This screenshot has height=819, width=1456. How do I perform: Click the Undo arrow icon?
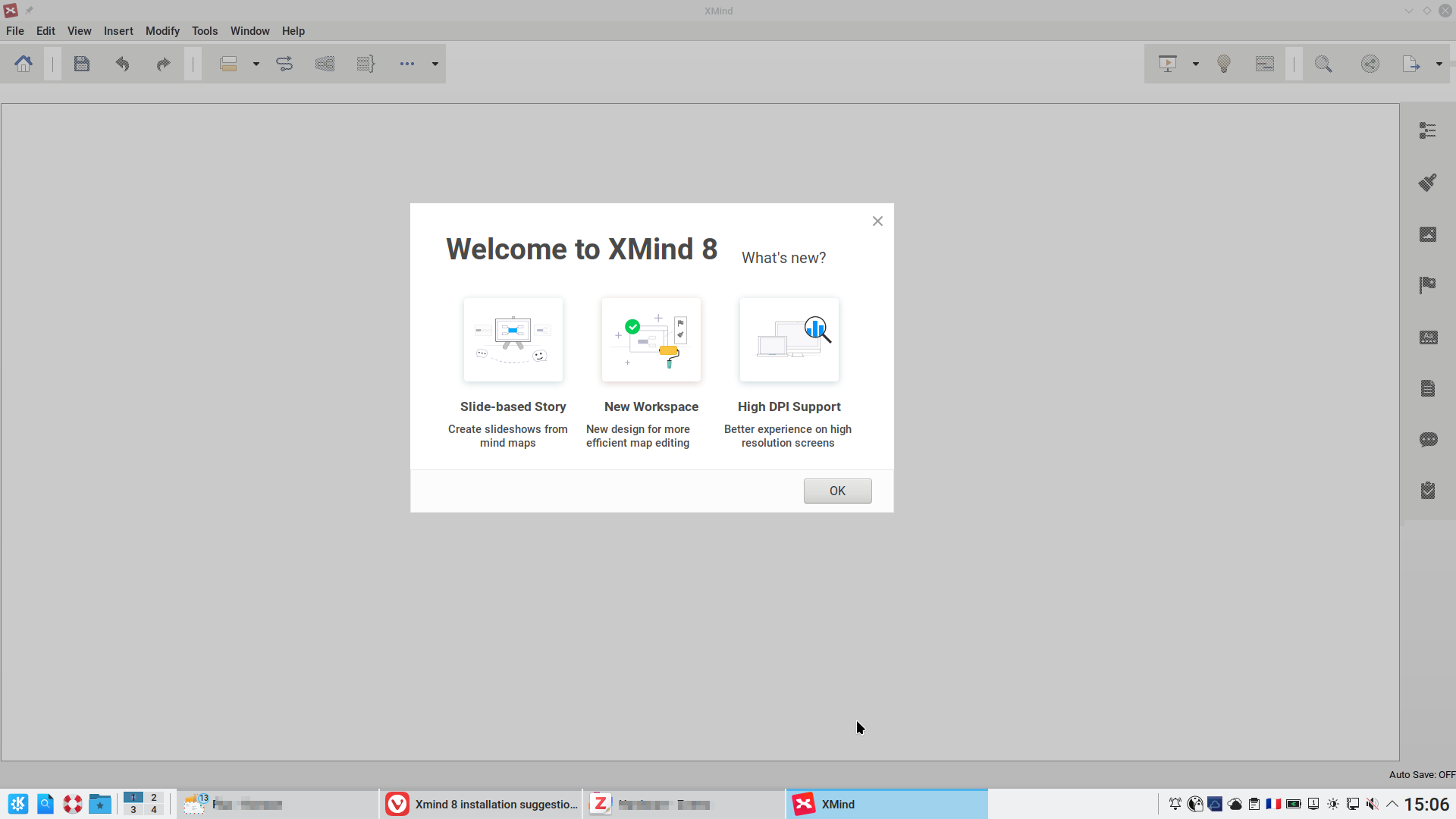[123, 64]
